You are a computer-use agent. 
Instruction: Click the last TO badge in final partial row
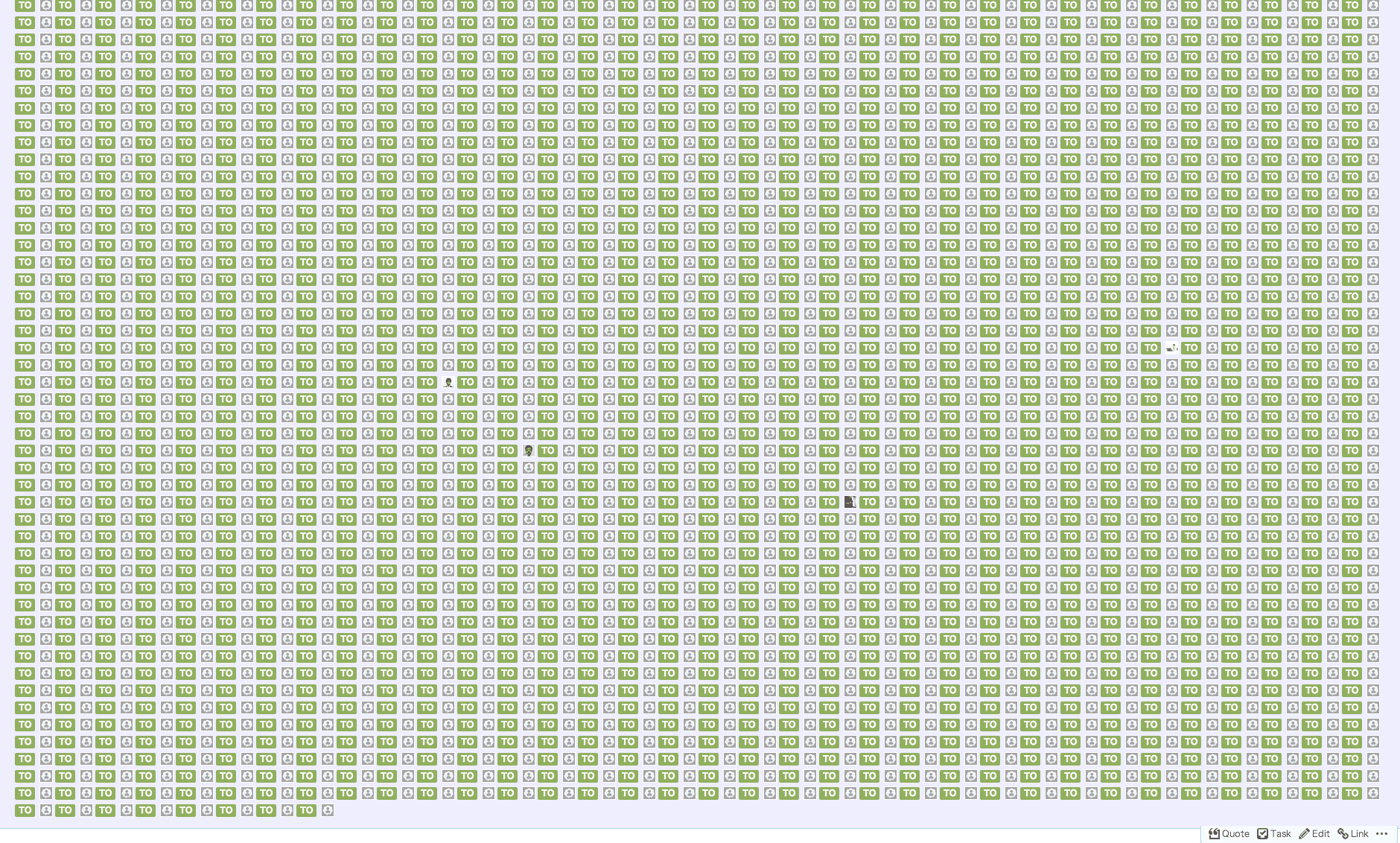306,810
